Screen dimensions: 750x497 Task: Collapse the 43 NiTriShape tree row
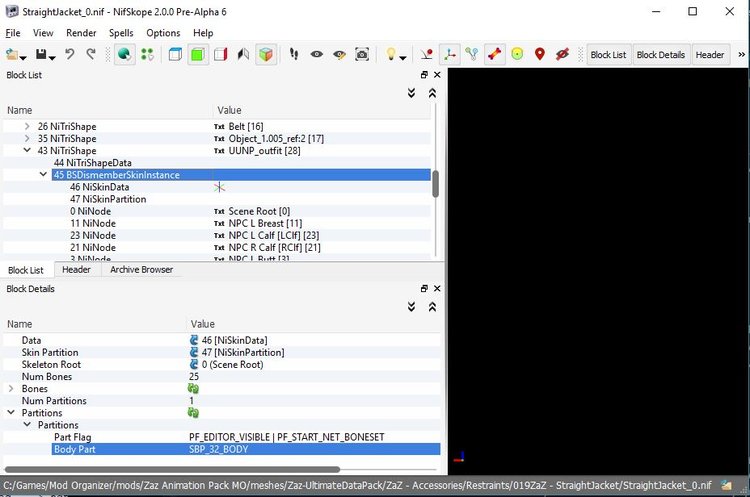point(27,150)
